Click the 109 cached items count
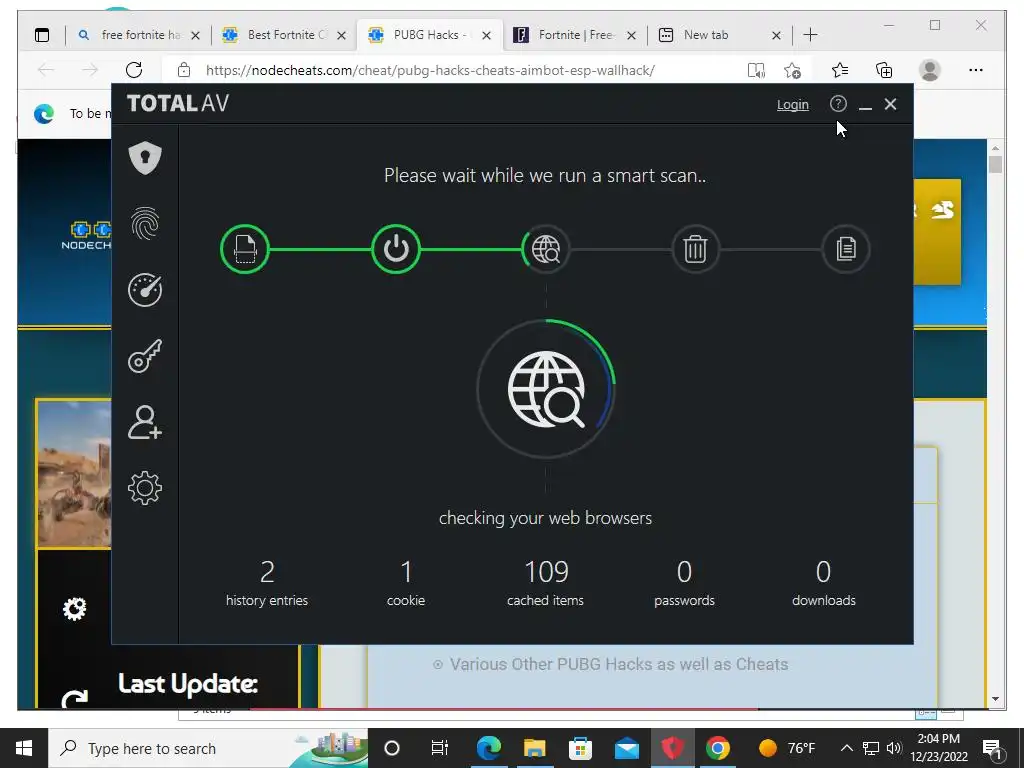 (546, 571)
